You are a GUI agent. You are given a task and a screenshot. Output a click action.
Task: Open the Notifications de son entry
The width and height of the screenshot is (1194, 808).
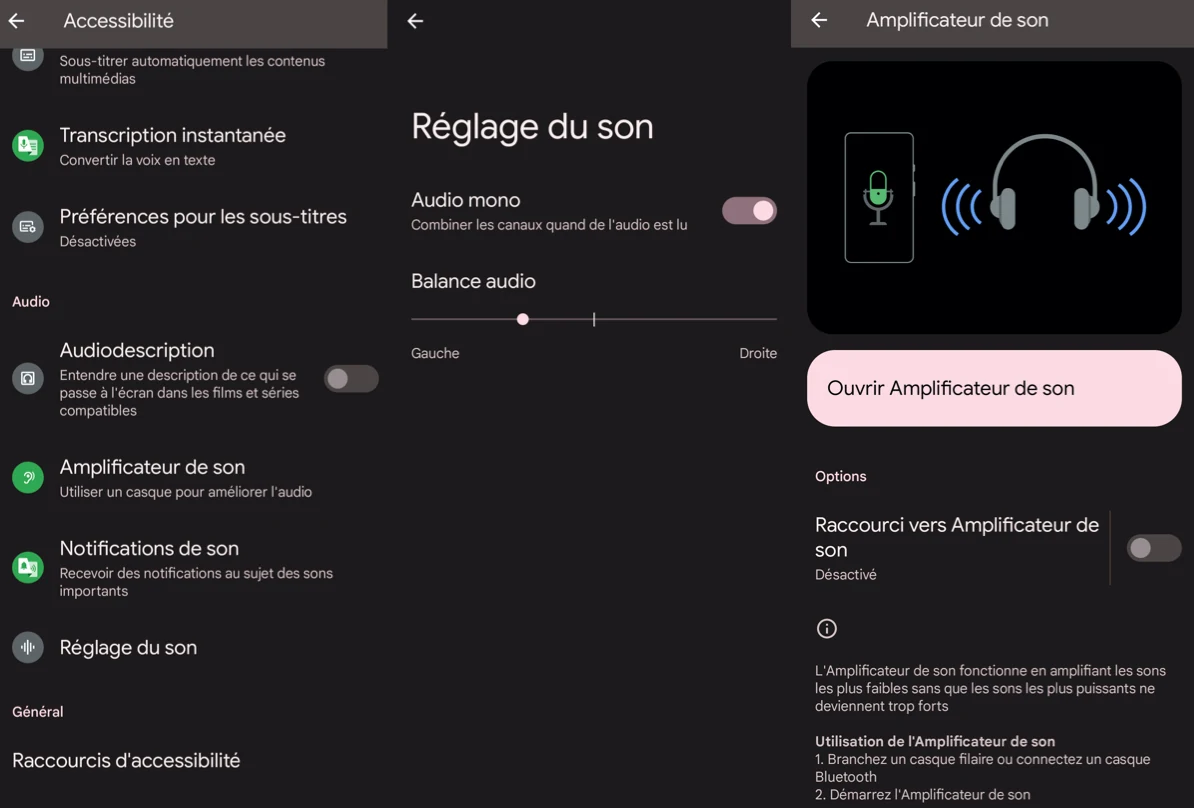click(193, 567)
